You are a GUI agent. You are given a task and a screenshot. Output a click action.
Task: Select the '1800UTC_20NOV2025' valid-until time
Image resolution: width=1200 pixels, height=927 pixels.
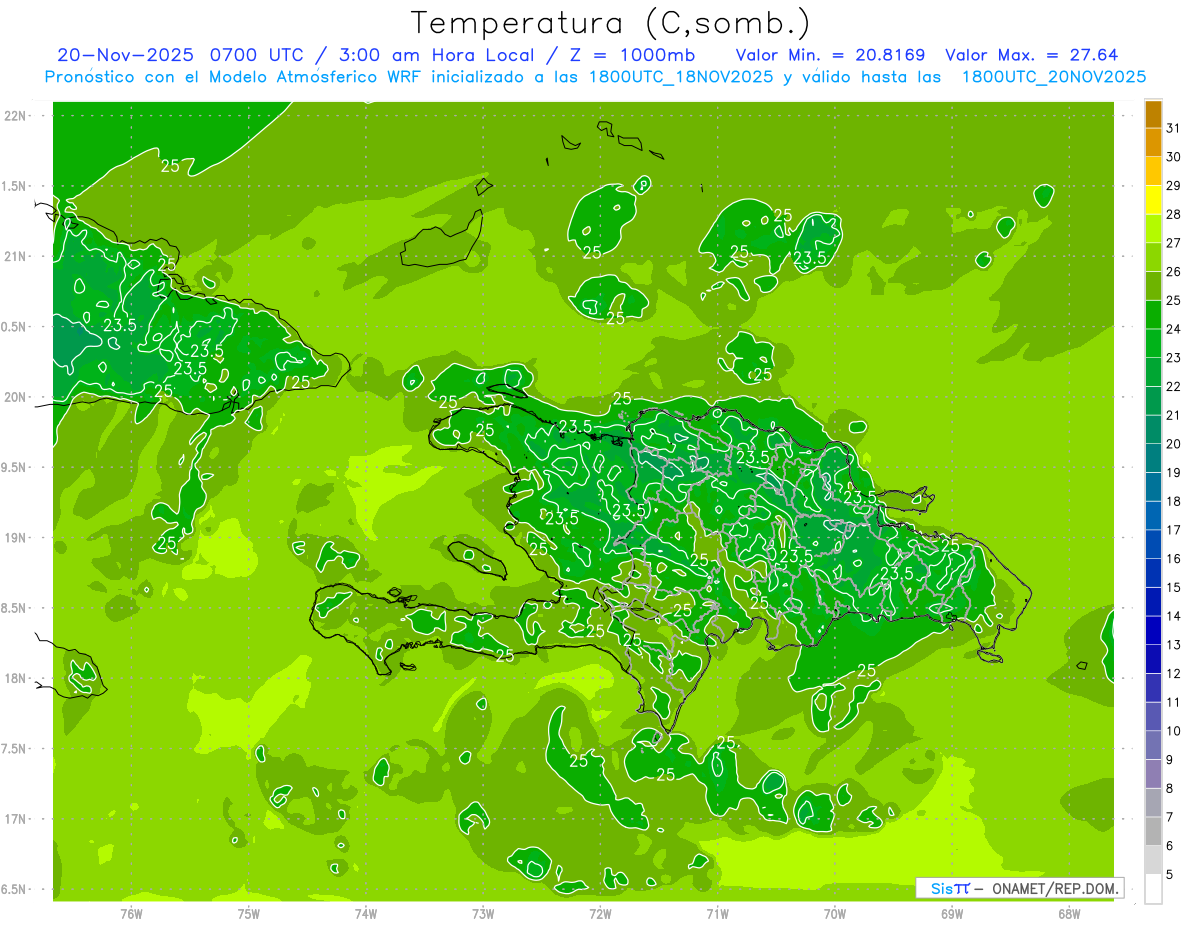(1053, 77)
